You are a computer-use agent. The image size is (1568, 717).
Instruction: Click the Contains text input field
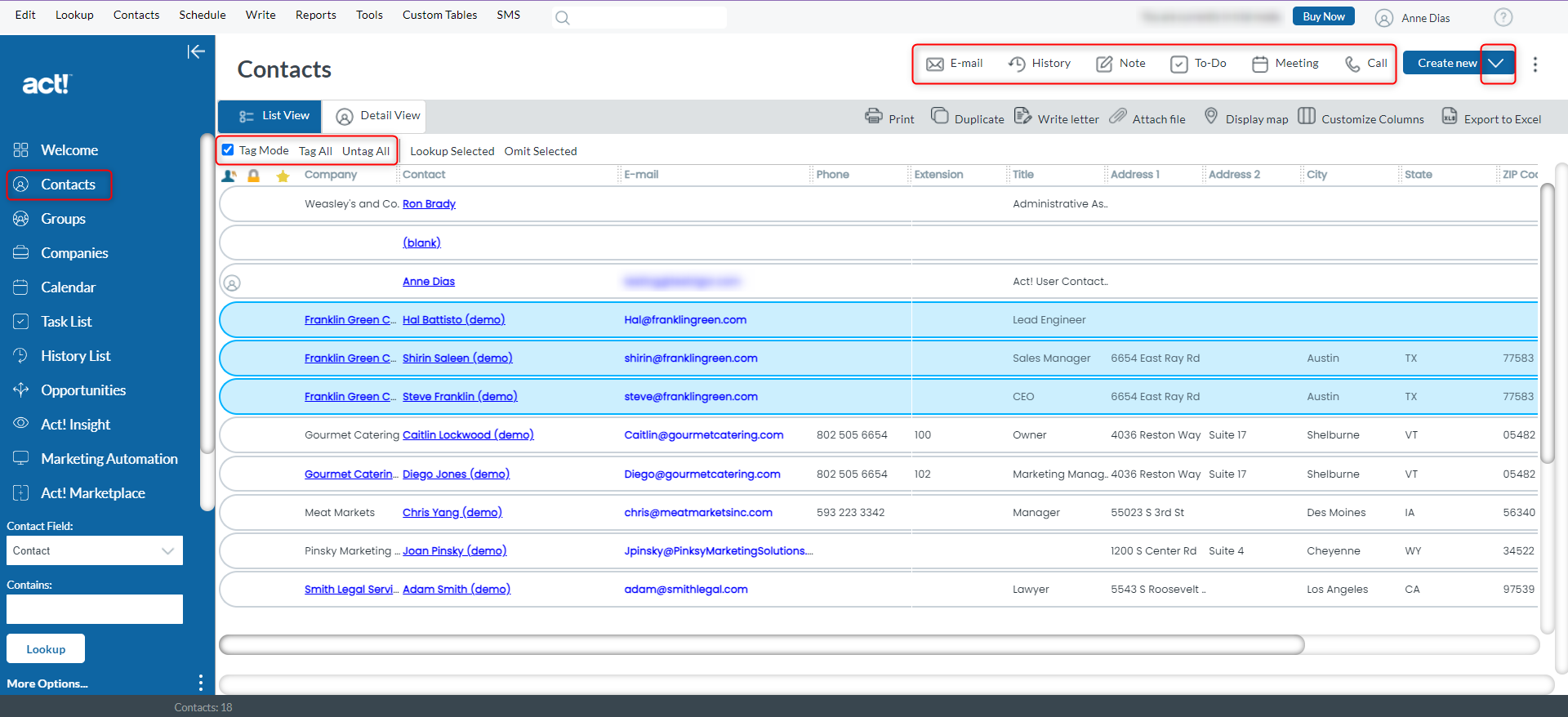95,609
